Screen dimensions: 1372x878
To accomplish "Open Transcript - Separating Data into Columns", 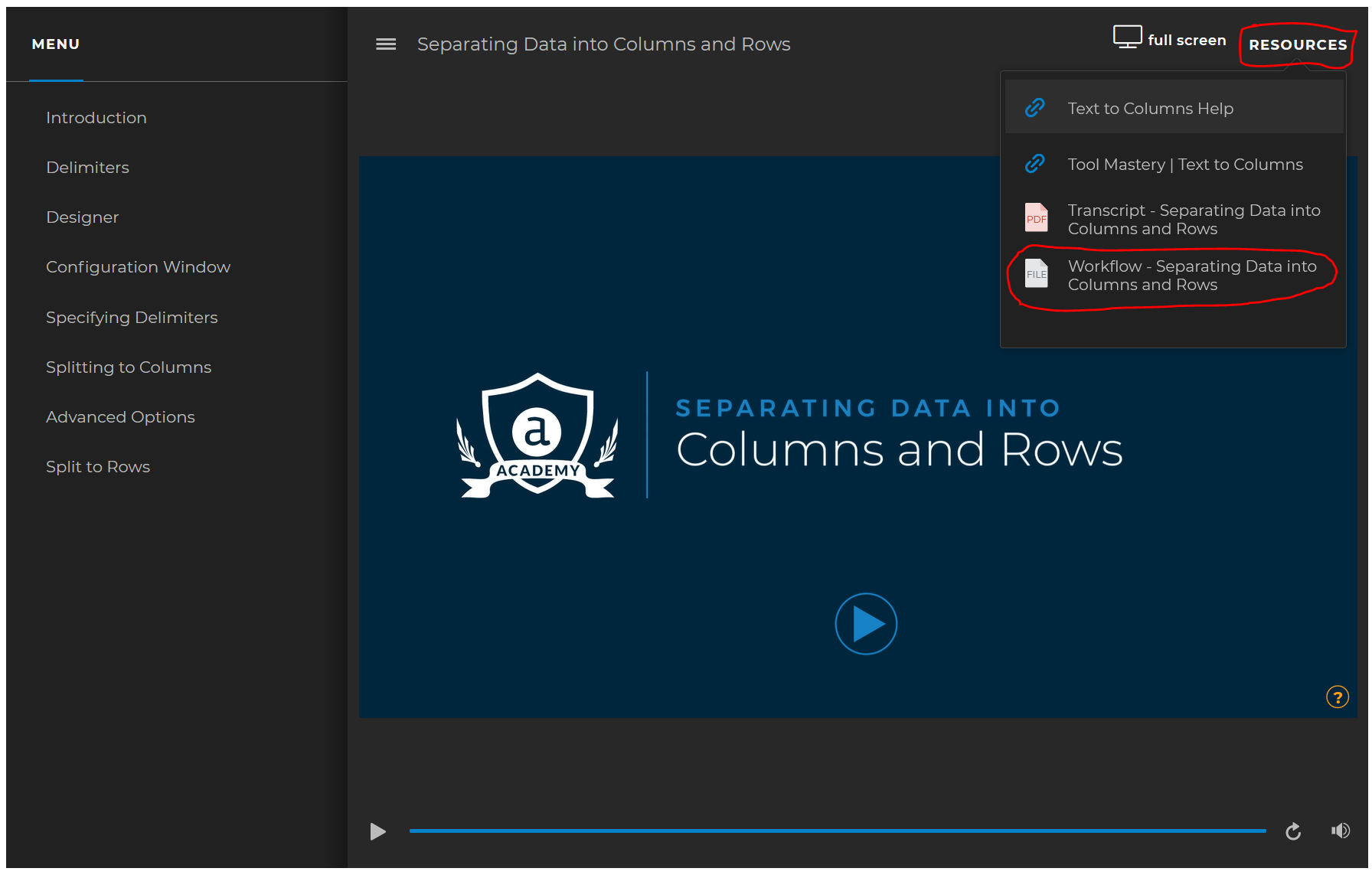I will pos(1193,219).
